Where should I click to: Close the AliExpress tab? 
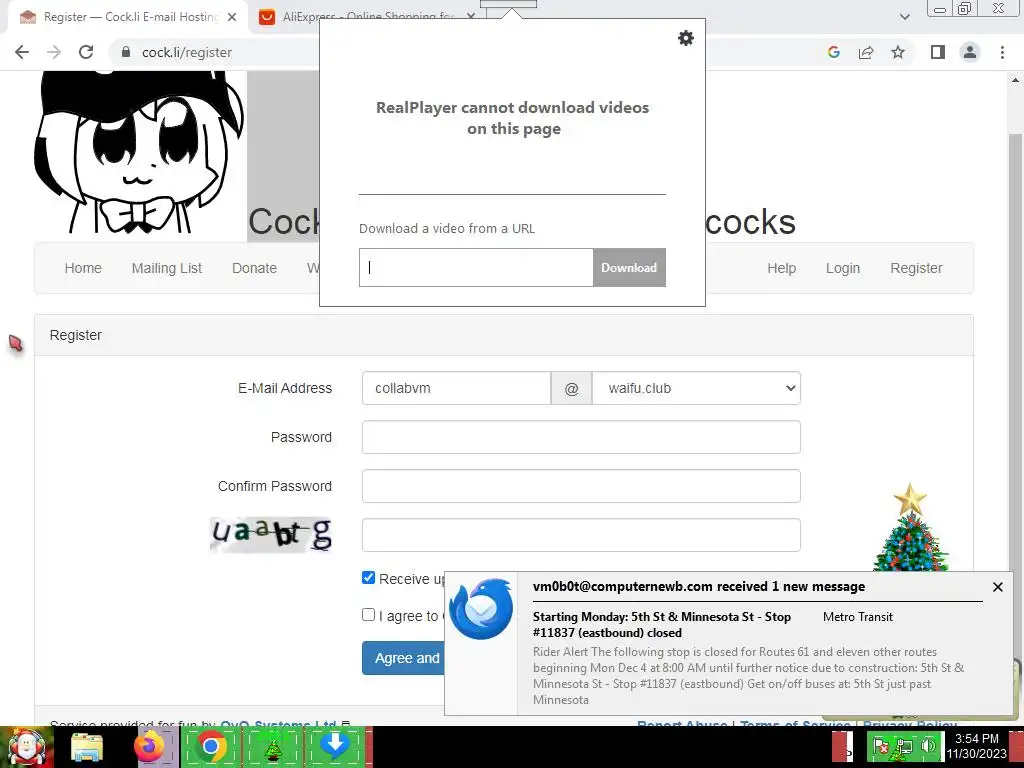[x=471, y=17]
